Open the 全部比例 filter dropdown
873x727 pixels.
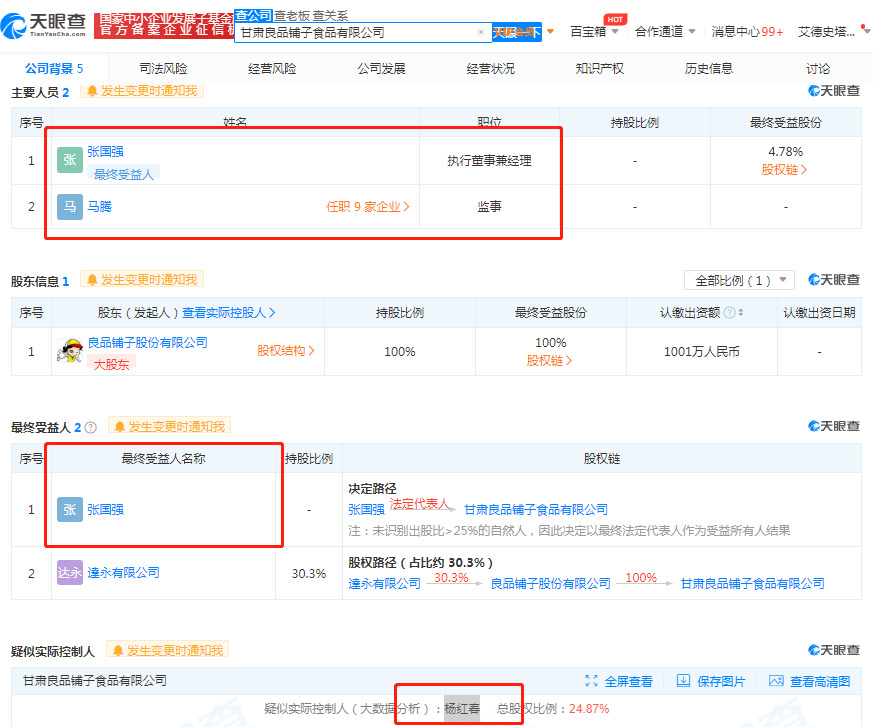pyautogui.click(x=739, y=280)
